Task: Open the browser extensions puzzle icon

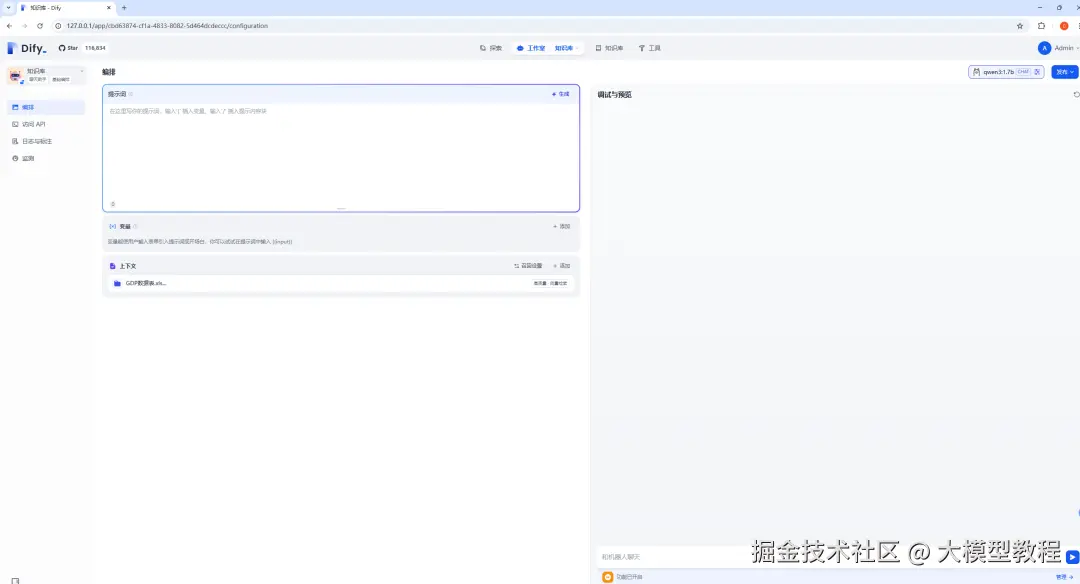Action: coord(1042,26)
